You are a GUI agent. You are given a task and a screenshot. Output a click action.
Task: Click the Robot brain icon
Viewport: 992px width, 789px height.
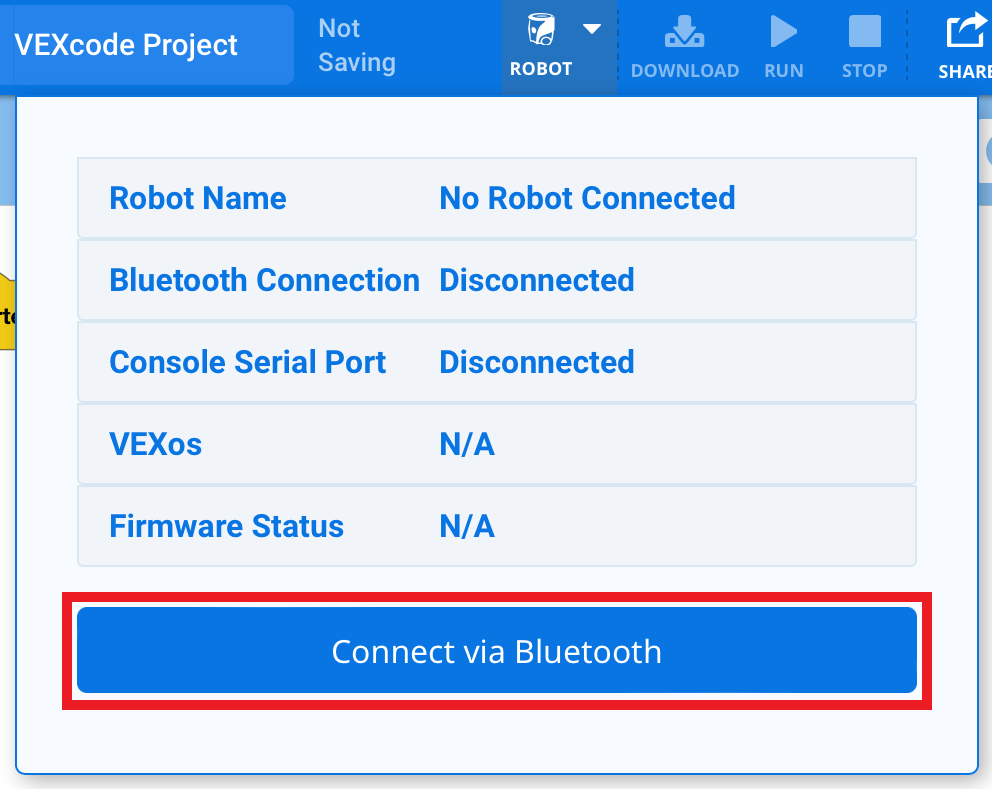541,32
